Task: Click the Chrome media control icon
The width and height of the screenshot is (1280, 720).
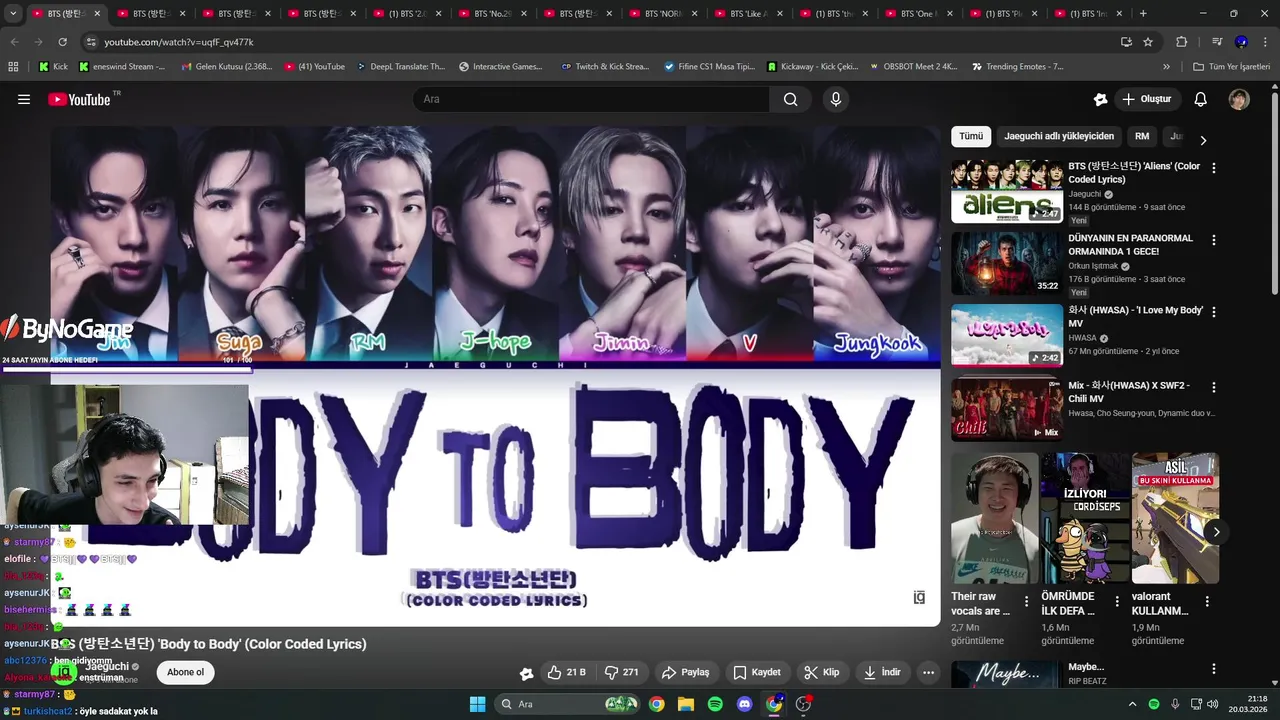Action: point(1217,42)
